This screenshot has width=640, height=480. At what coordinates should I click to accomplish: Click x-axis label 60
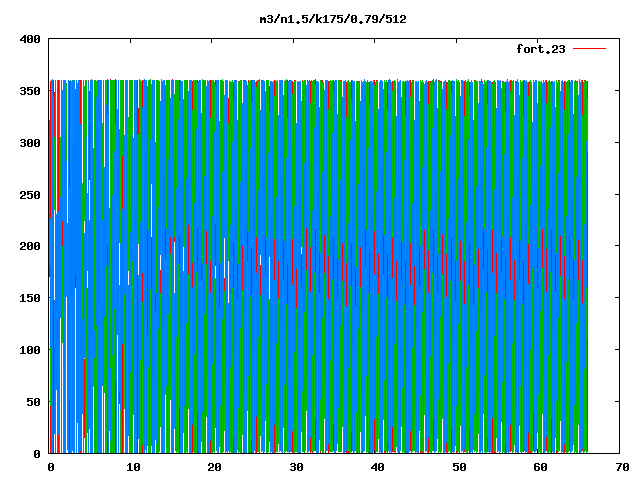[541, 467]
